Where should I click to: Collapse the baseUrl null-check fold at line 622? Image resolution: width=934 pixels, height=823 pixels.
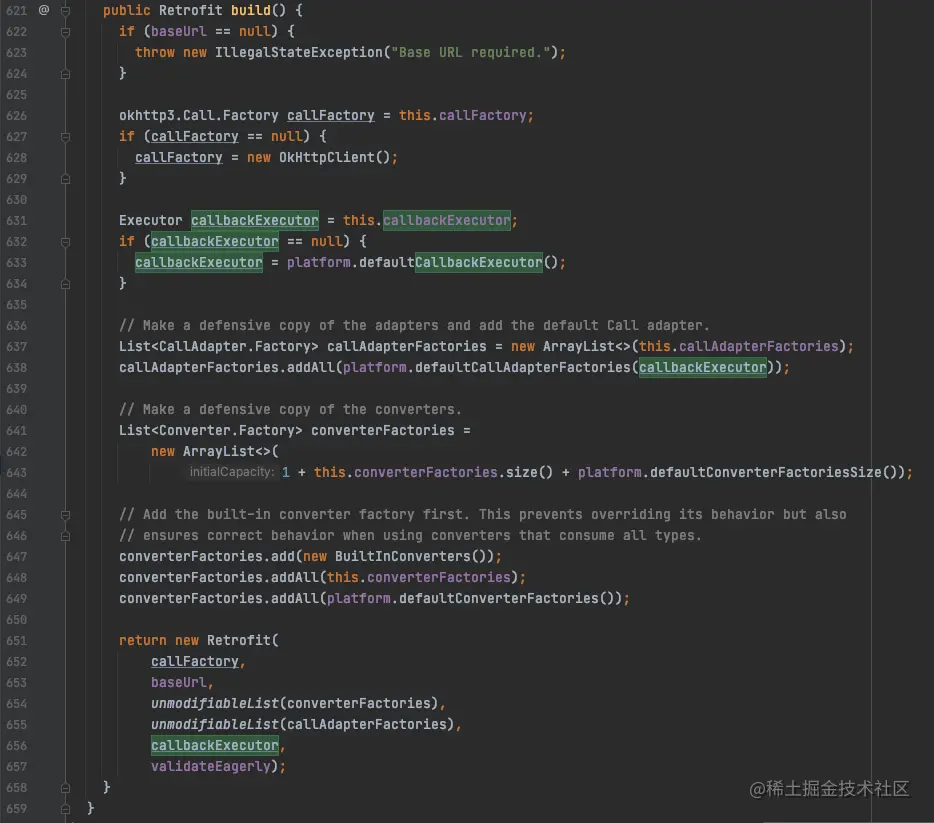click(66, 32)
